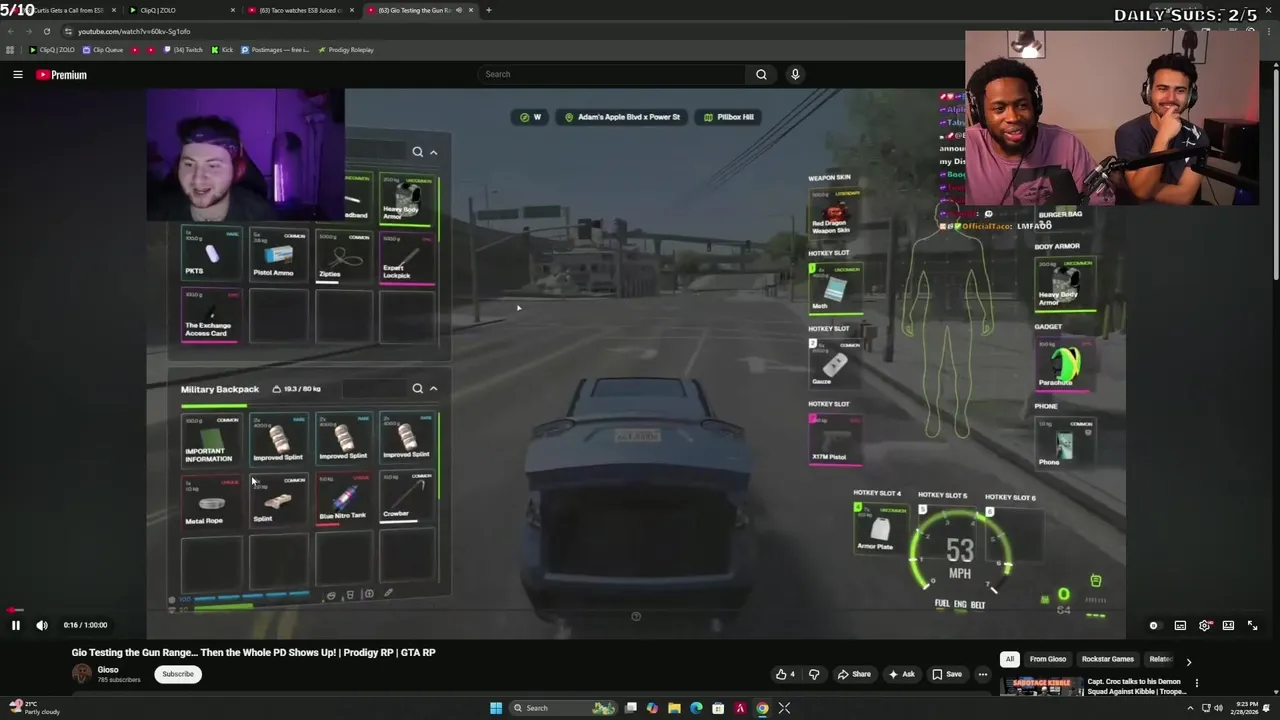Click the Blue Nitro Tank item

pos(343,500)
